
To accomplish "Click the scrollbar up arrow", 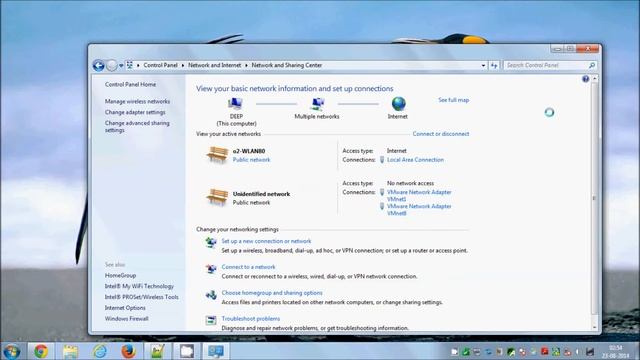I will tap(594, 78).
